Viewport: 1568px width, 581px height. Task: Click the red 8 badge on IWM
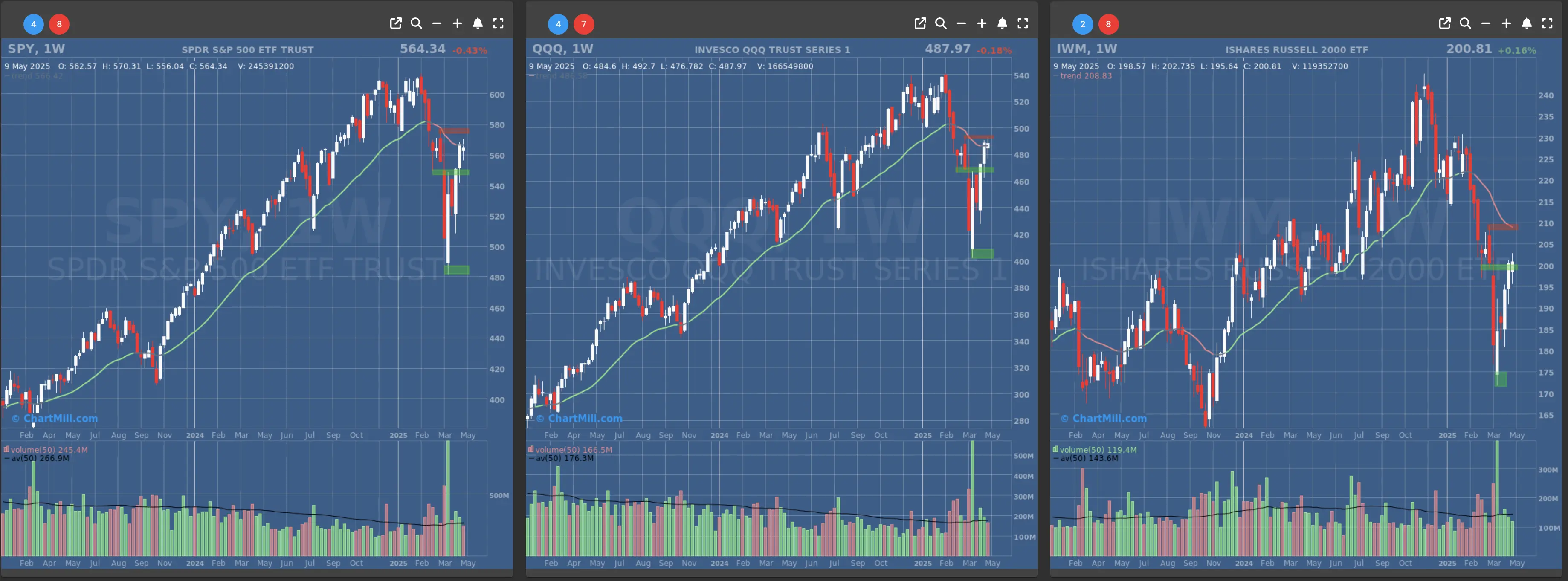[1108, 24]
